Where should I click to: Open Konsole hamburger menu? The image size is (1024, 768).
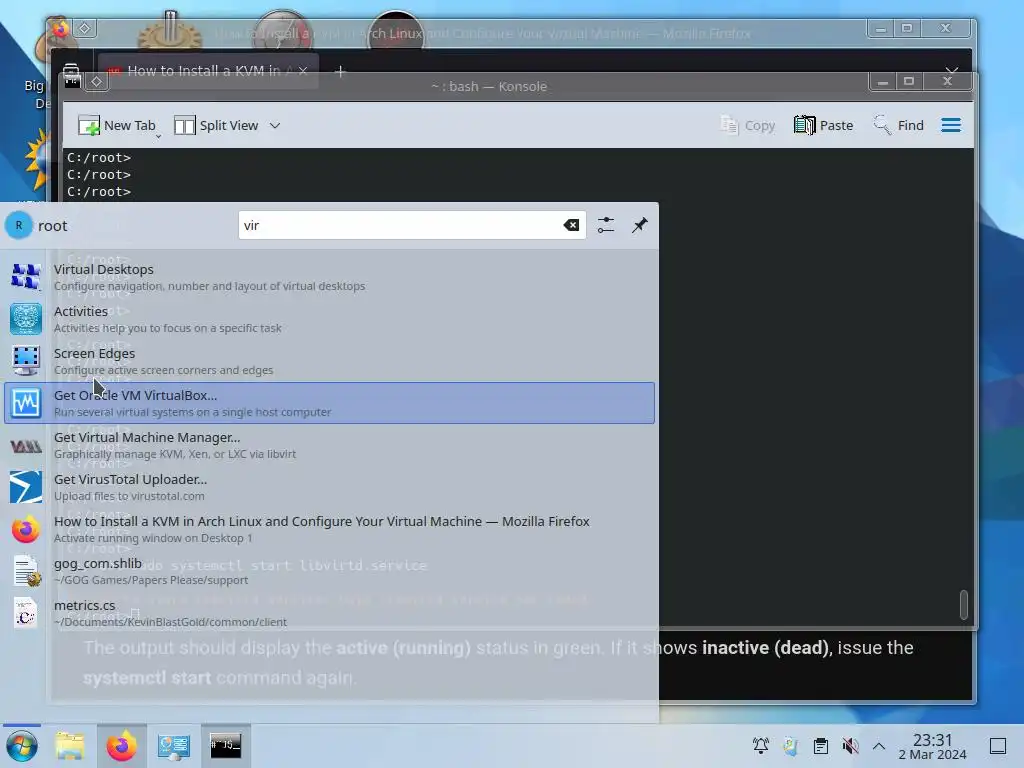point(951,125)
